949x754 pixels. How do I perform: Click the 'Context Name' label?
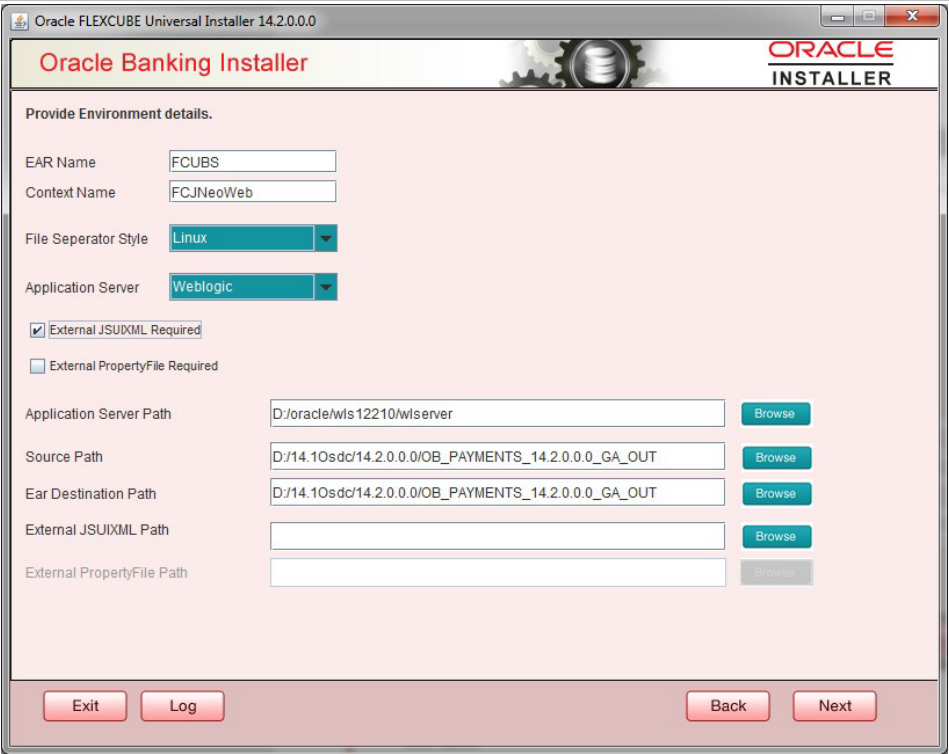(x=70, y=192)
